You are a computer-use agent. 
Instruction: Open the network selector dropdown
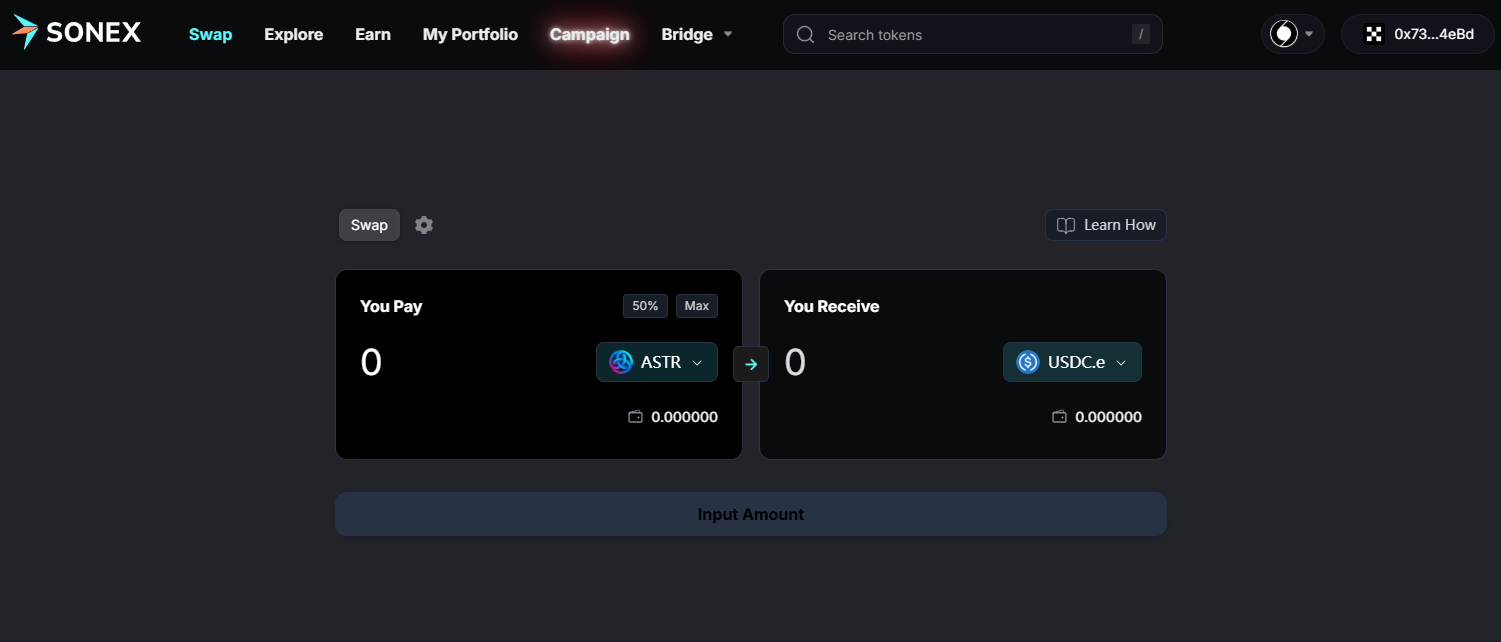coord(1292,34)
